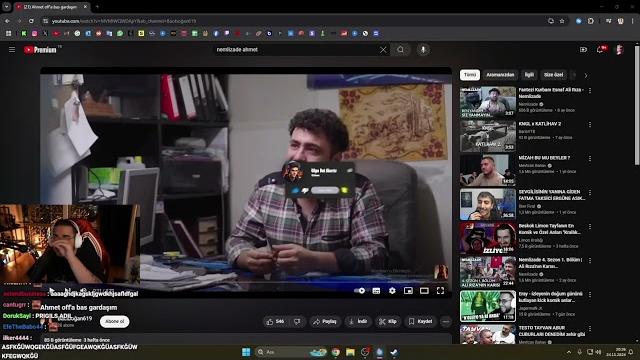Start voice search with microphone icon
This screenshot has width=640, height=360.
pos(423,50)
